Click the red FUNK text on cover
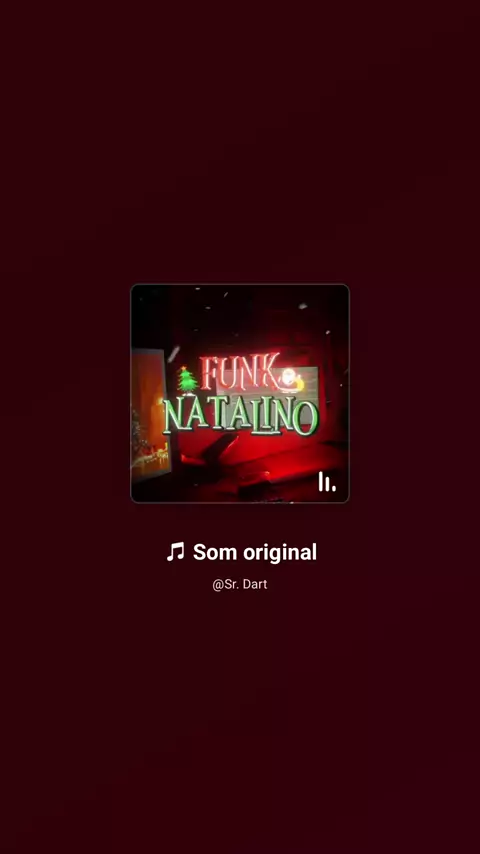The height and width of the screenshot is (854, 480). click(240, 372)
